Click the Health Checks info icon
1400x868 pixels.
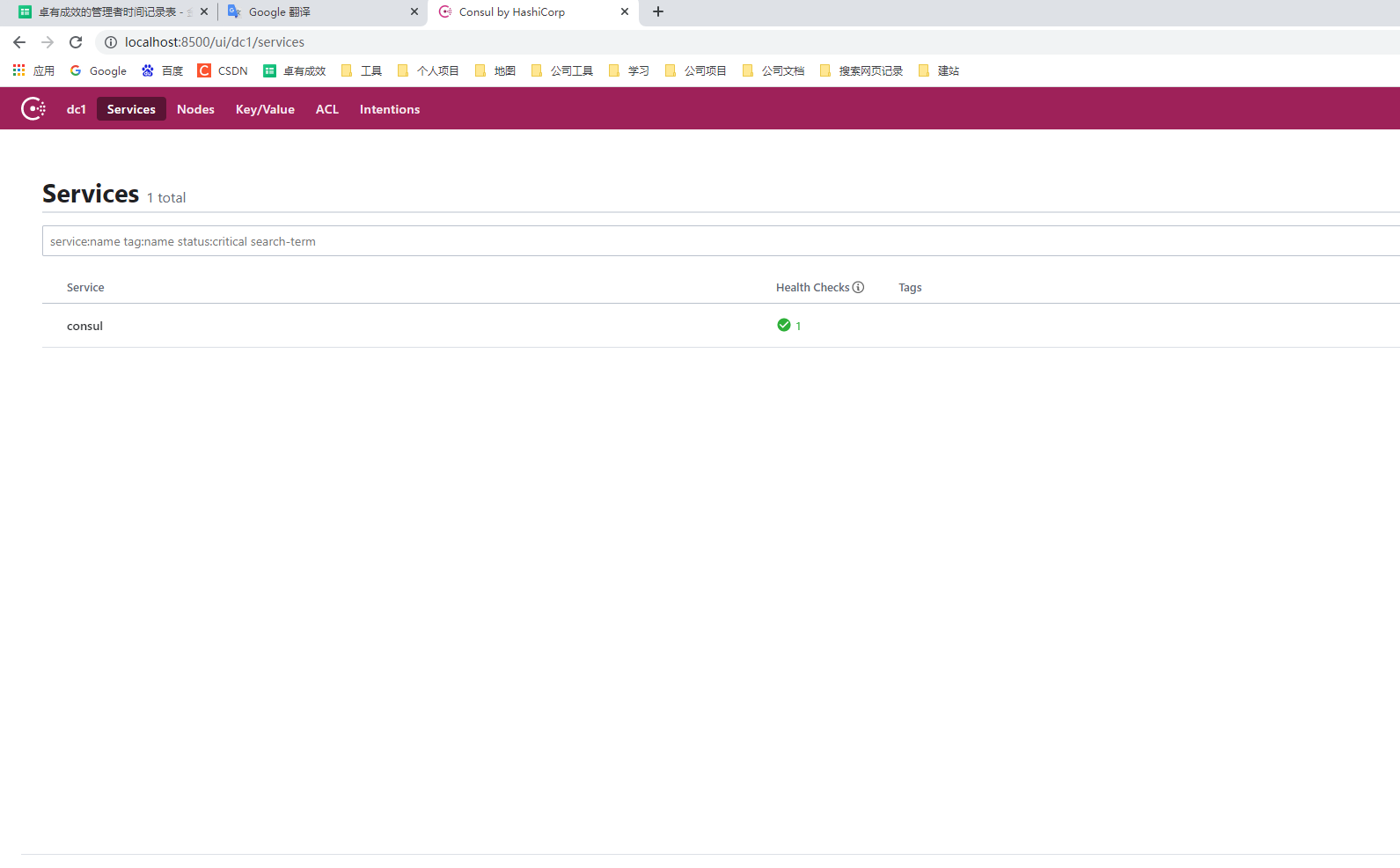click(858, 287)
